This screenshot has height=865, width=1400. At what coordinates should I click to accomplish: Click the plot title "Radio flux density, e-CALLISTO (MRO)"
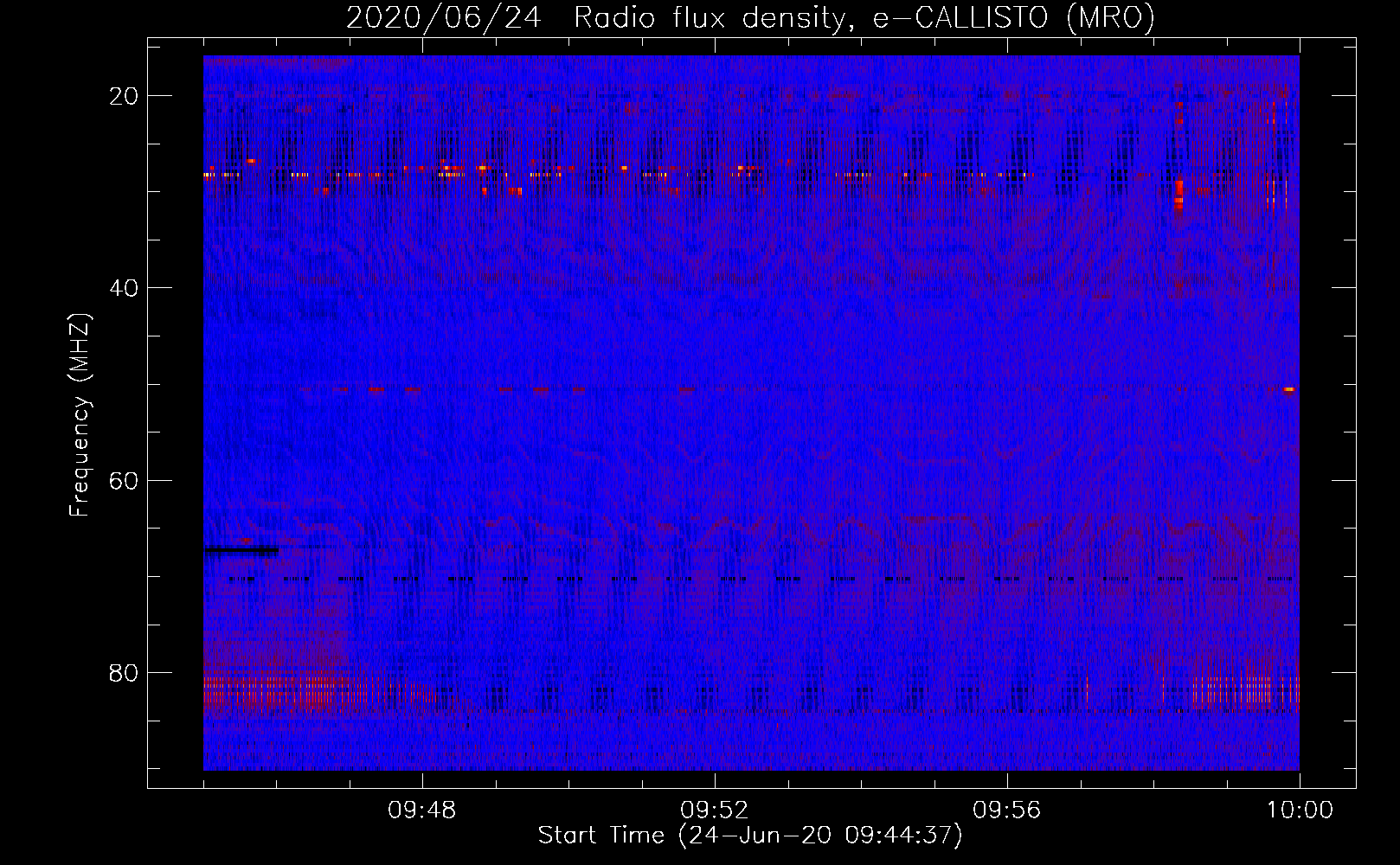pyautogui.click(x=864, y=18)
